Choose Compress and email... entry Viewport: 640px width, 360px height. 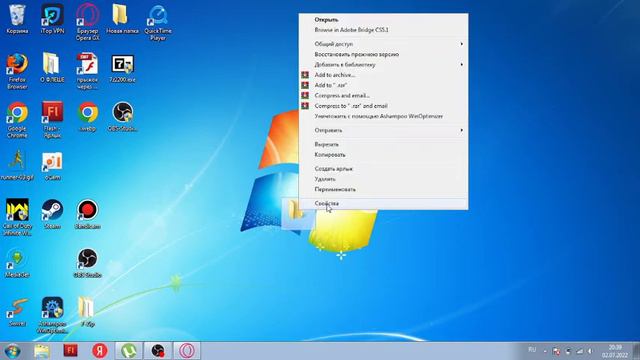pos(383,96)
